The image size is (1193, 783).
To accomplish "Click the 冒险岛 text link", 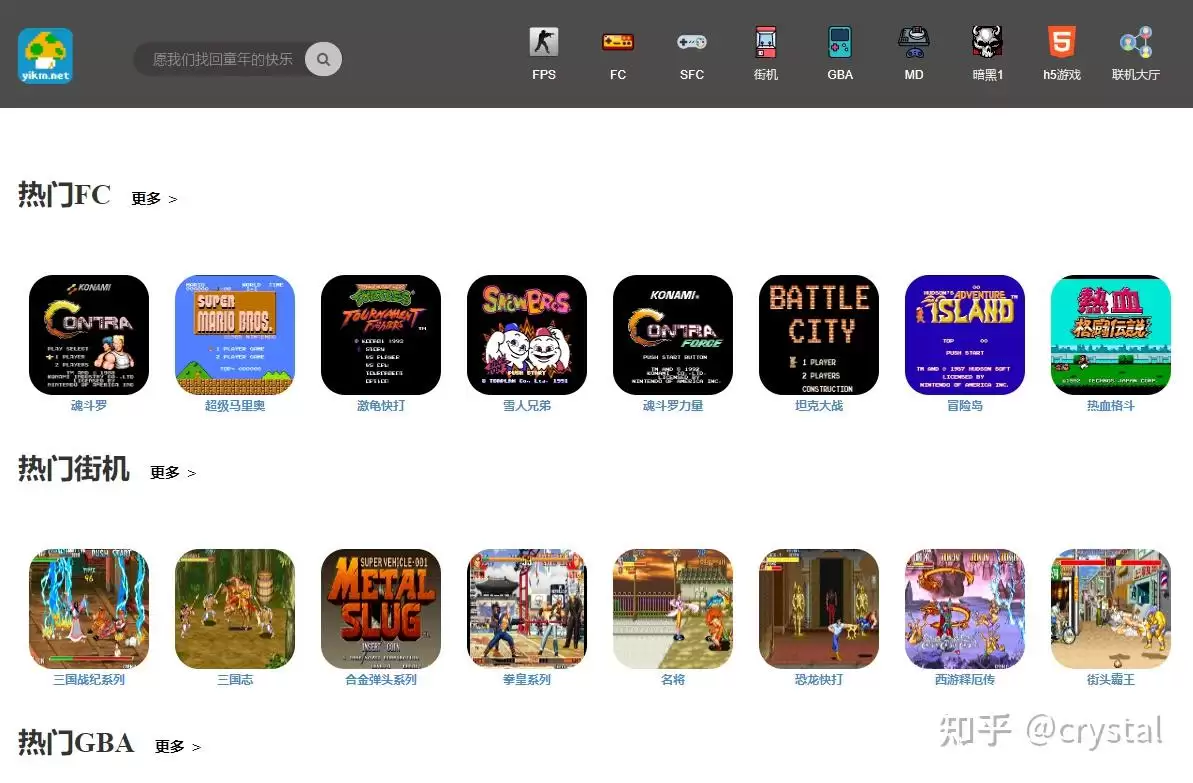I will [x=965, y=406].
